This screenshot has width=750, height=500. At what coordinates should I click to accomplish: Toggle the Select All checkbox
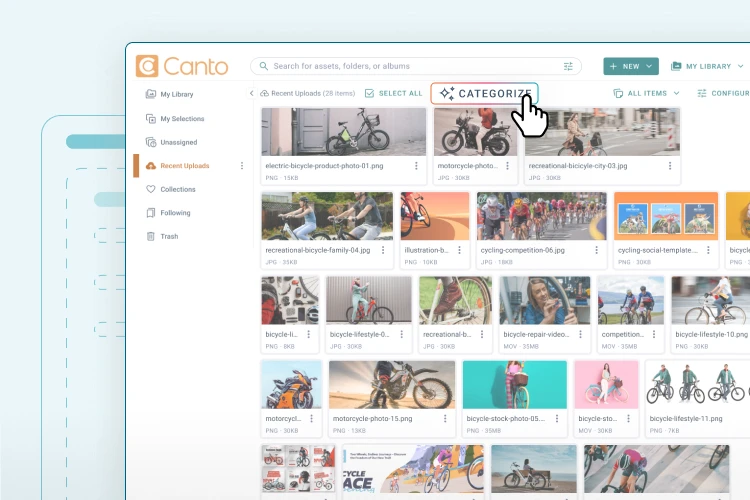click(x=370, y=93)
